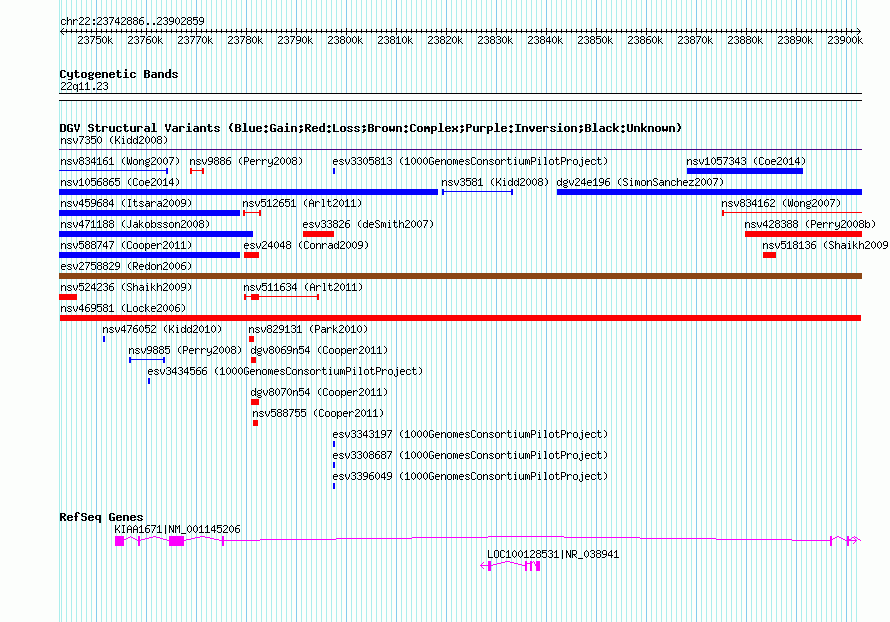Click the 23750k ruler position label
Viewport: 890px width, 622px height.
pos(95,40)
